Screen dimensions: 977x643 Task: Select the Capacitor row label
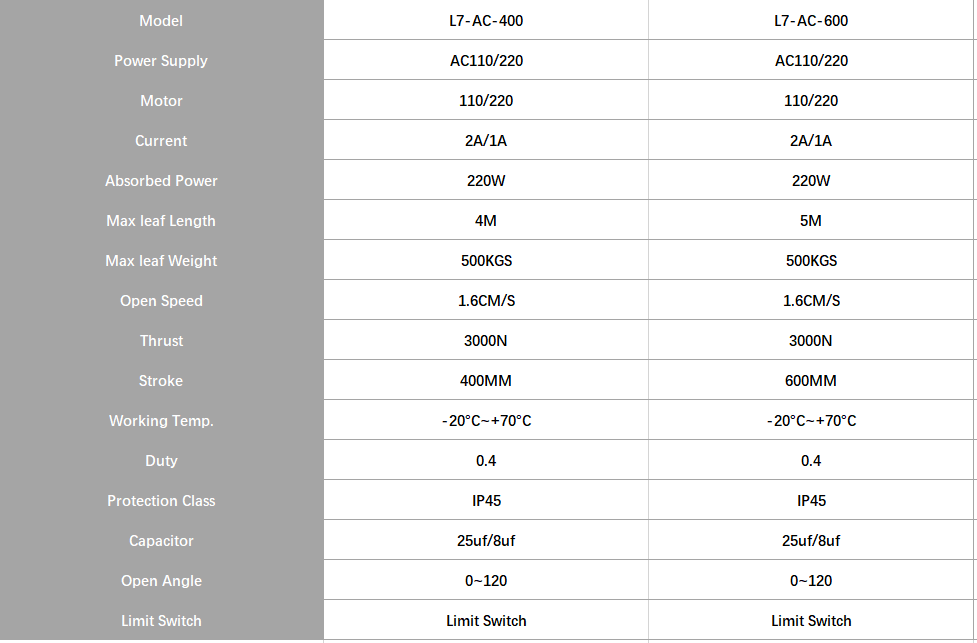point(161,540)
